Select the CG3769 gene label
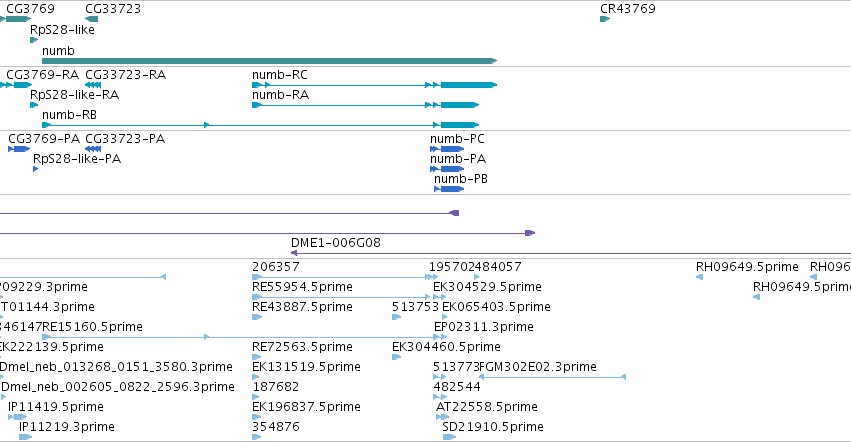This screenshot has height=442, width=851. (x=30, y=9)
